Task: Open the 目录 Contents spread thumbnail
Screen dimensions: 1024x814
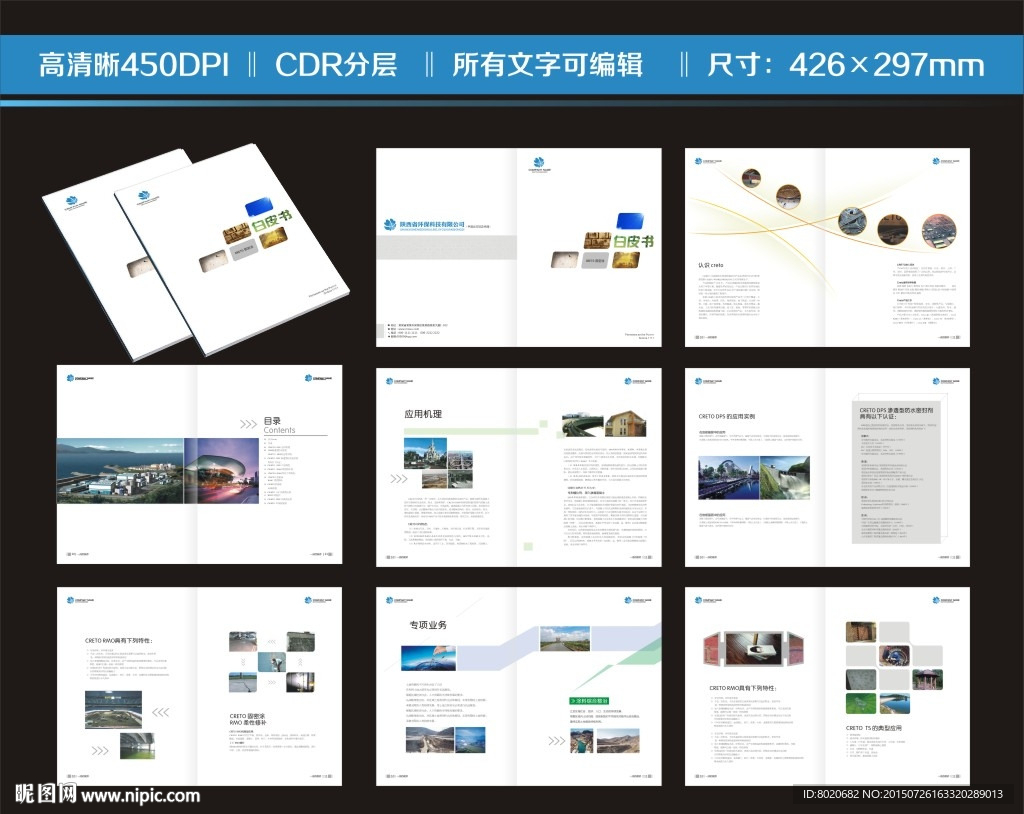Action: 199,464
